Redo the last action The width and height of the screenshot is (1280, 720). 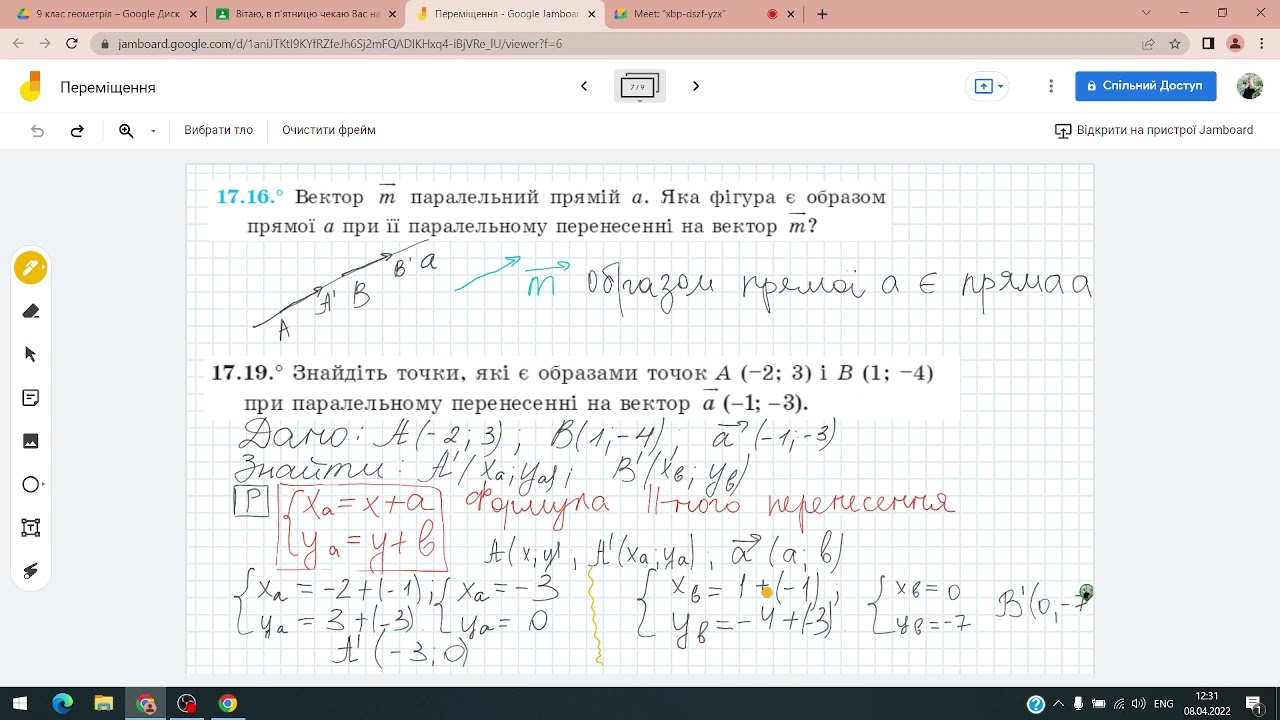[x=77, y=130]
